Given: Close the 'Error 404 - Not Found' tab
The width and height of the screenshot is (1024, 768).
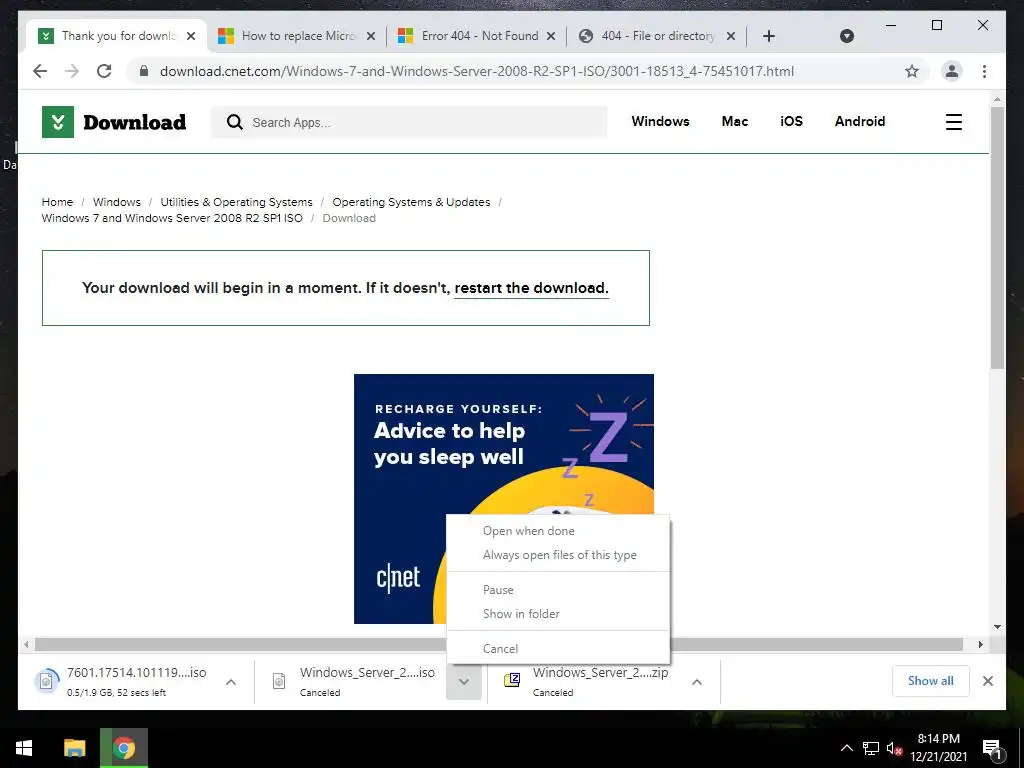Looking at the screenshot, I should pos(551,36).
